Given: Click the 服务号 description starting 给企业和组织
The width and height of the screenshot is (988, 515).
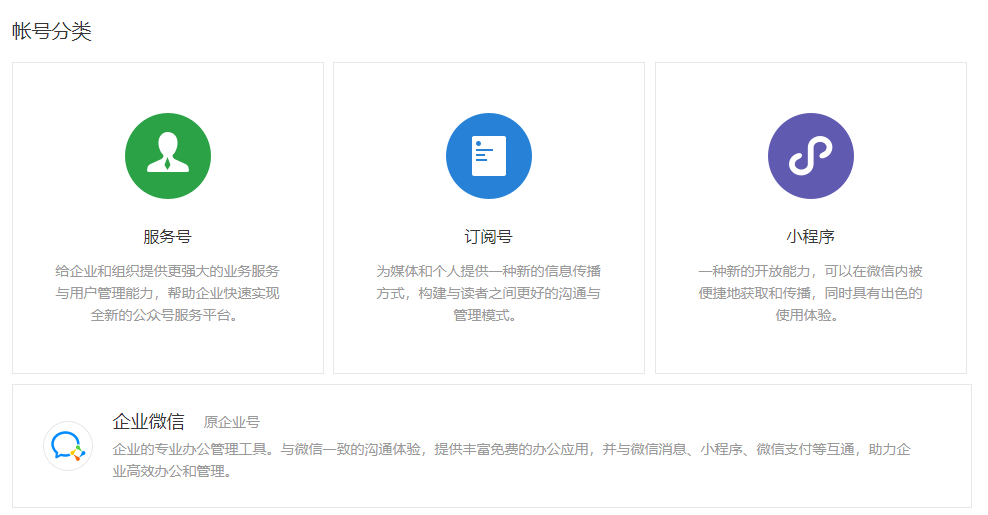Looking at the screenshot, I should pos(167,293).
